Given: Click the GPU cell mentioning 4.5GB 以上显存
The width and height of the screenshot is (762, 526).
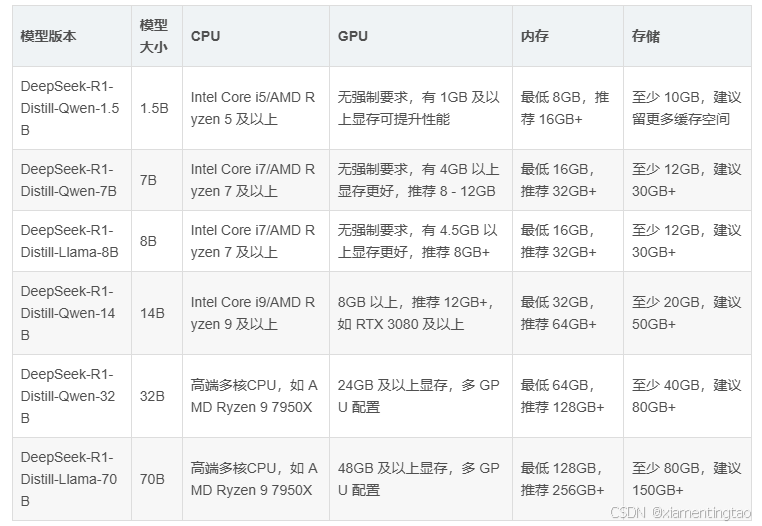Looking at the screenshot, I should tap(421, 241).
